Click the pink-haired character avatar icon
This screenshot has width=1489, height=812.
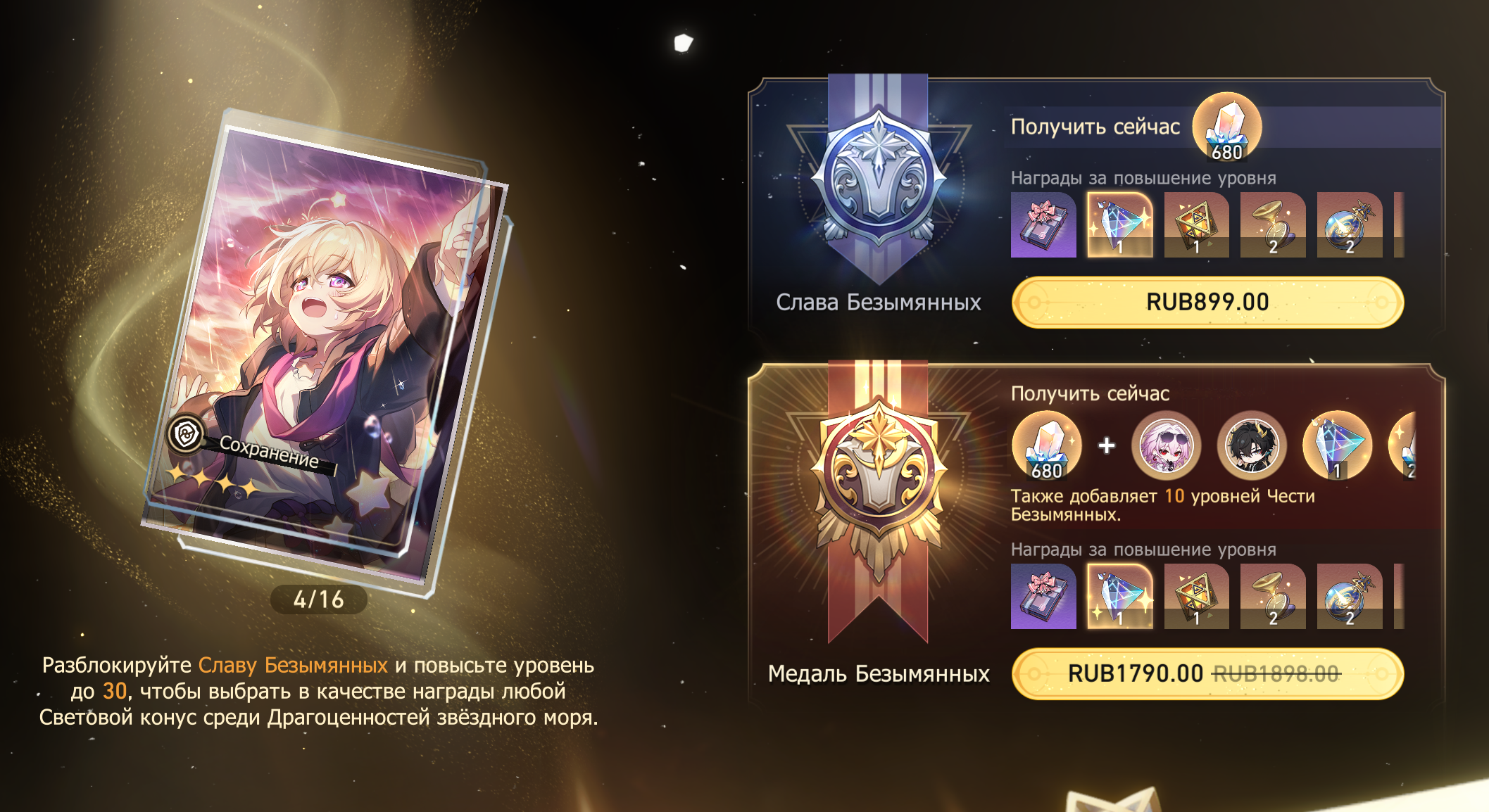(1167, 446)
